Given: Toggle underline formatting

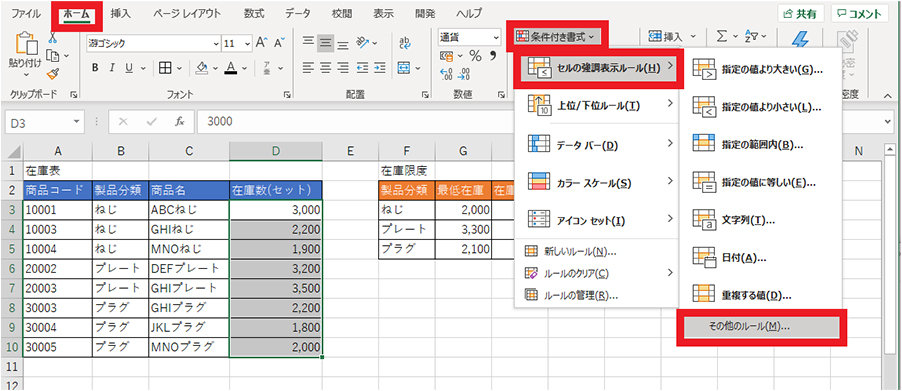Looking at the screenshot, I should (128, 68).
